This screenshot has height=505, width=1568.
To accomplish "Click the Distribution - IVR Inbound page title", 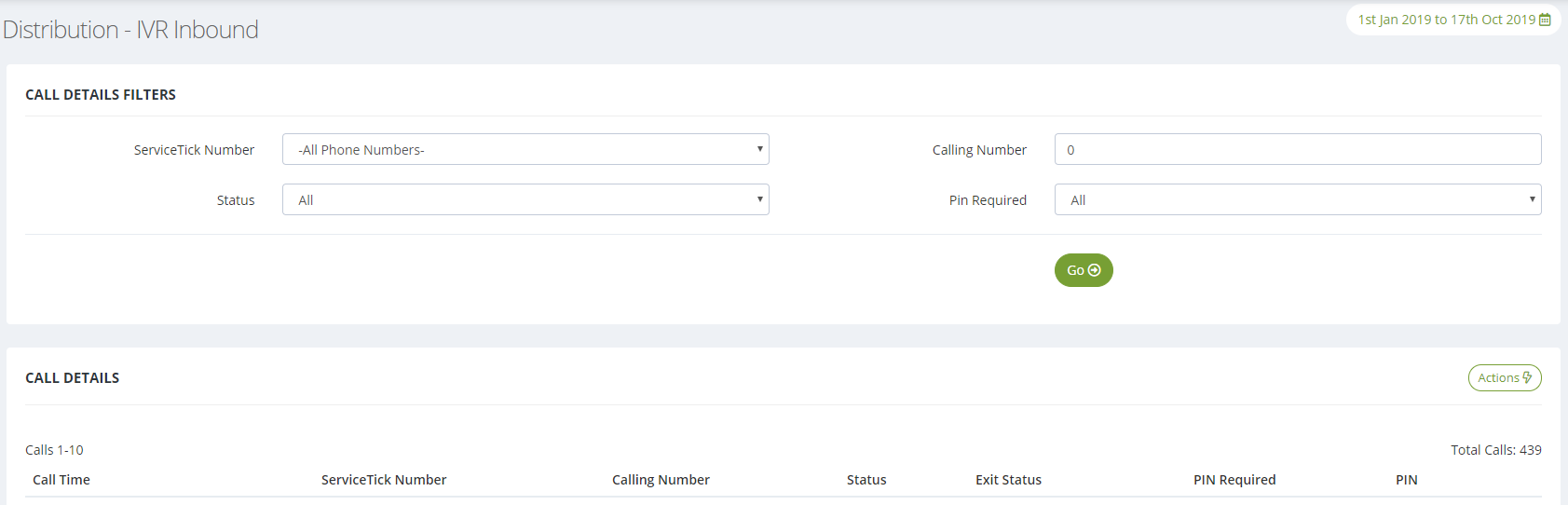I will [x=130, y=30].
